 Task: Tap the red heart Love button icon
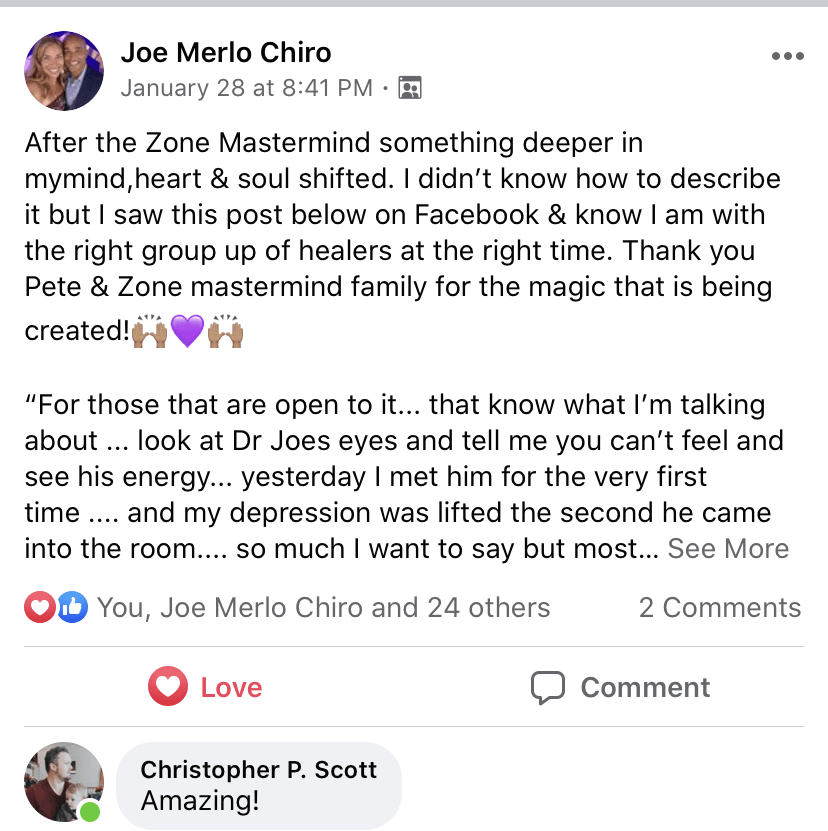click(168, 687)
